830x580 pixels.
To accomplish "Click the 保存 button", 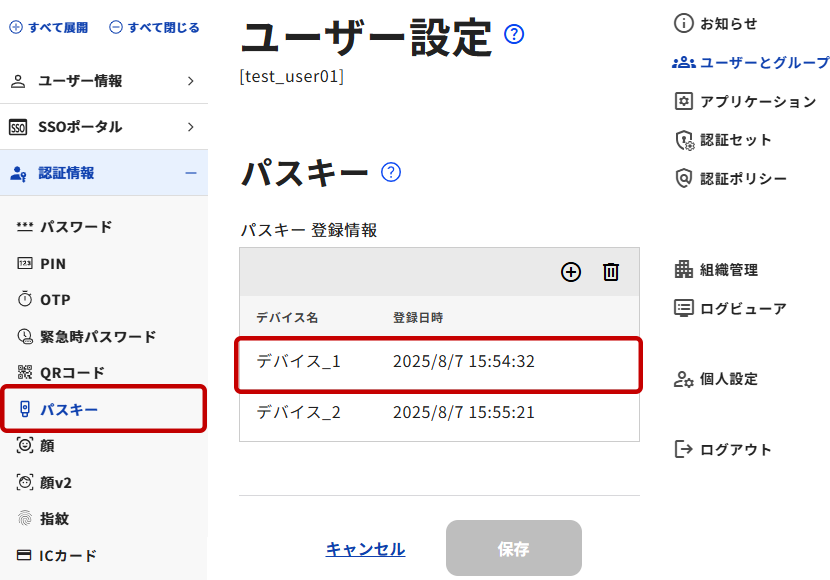I will click(x=513, y=548).
